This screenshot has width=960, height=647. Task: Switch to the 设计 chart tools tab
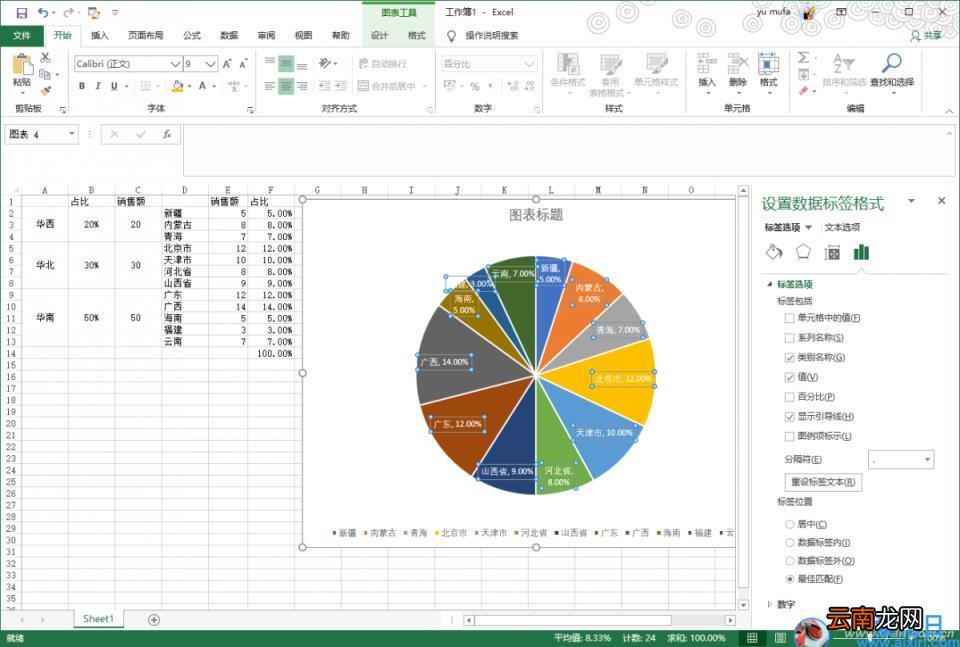tap(379, 36)
